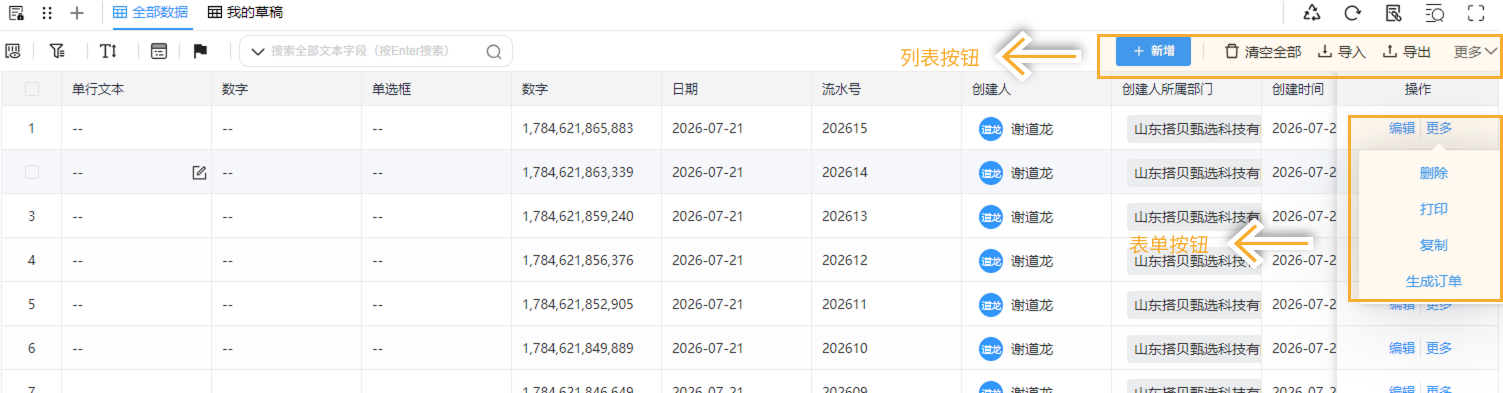Click creator avatar in row 202610

[x=990, y=348]
